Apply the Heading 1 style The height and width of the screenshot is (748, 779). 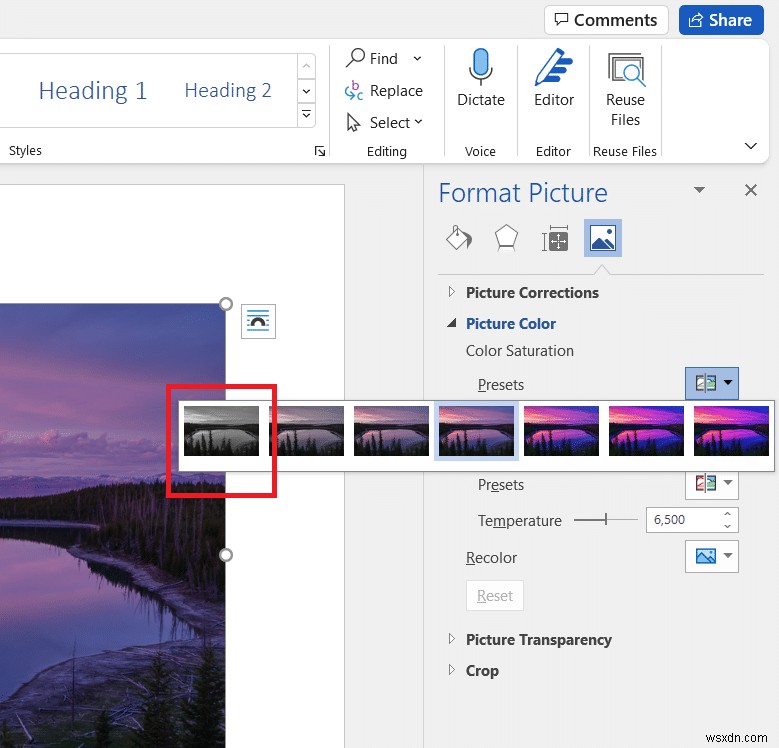[93, 90]
